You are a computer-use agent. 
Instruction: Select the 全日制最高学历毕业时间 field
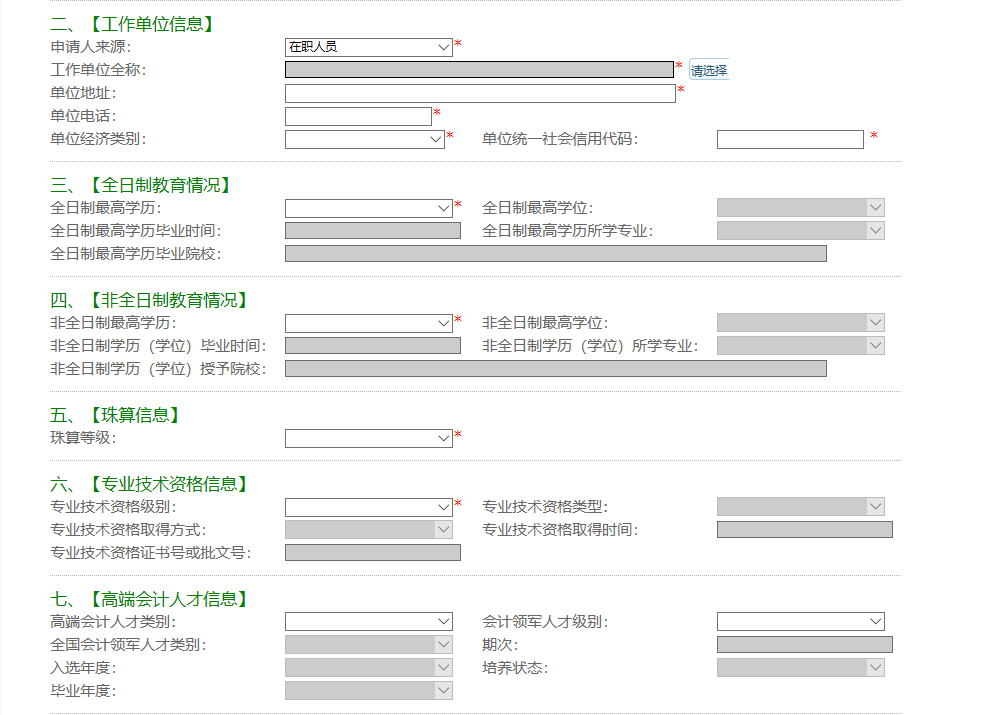pyautogui.click(x=372, y=230)
